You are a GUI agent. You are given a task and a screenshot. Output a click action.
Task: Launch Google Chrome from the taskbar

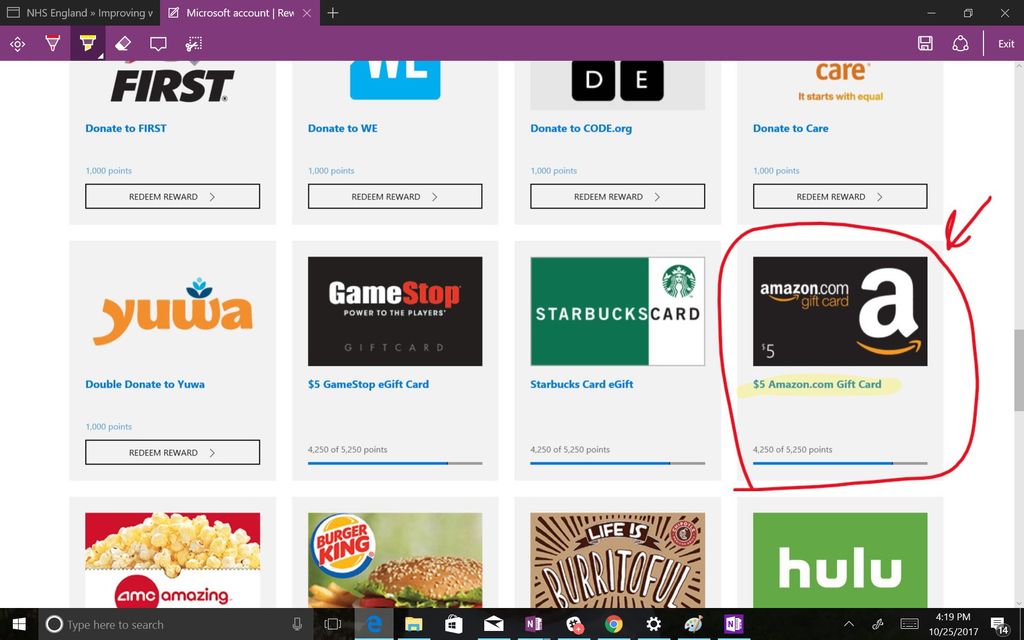coord(613,624)
